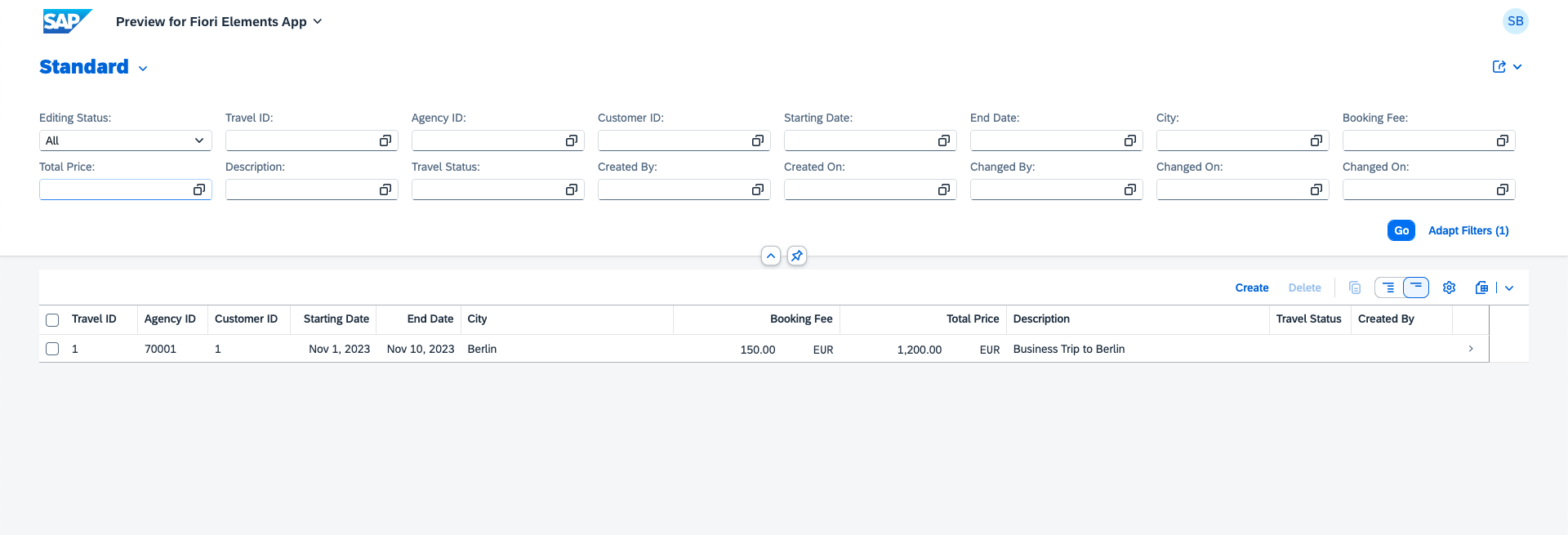The image size is (1568, 535).
Task: Click the Agency ID value "70001"
Action: tap(160, 349)
